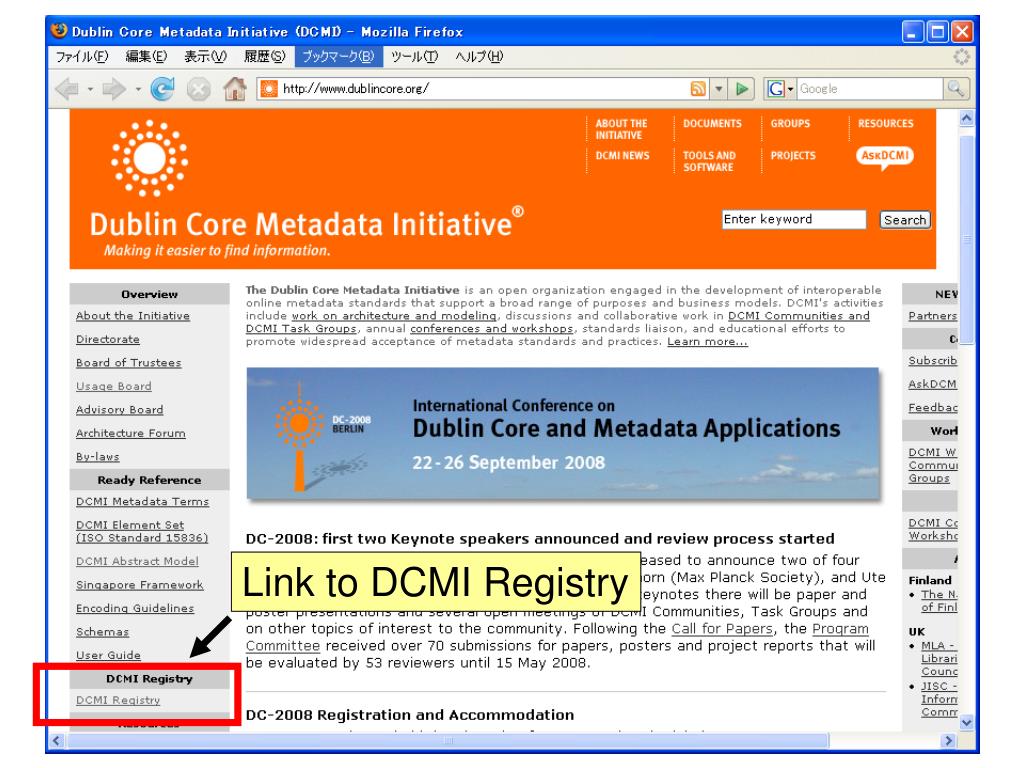Viewport: 1024px width, 768px height.
Task: Click the horizontal scrollbar left arrow
Action: coord(56,741)
